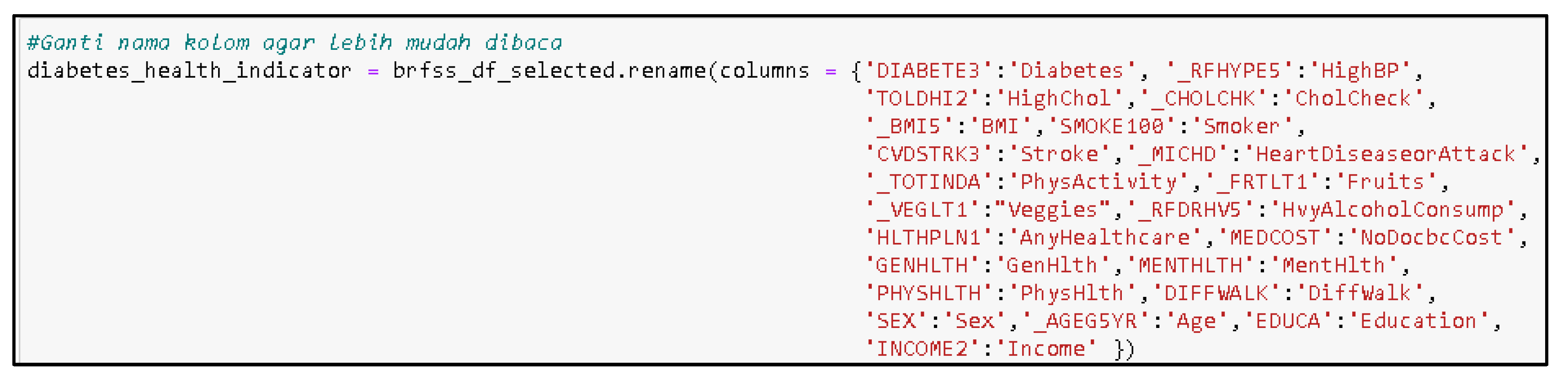
Task: Click the 'HighBP' value string
Action: point(1360,71)
